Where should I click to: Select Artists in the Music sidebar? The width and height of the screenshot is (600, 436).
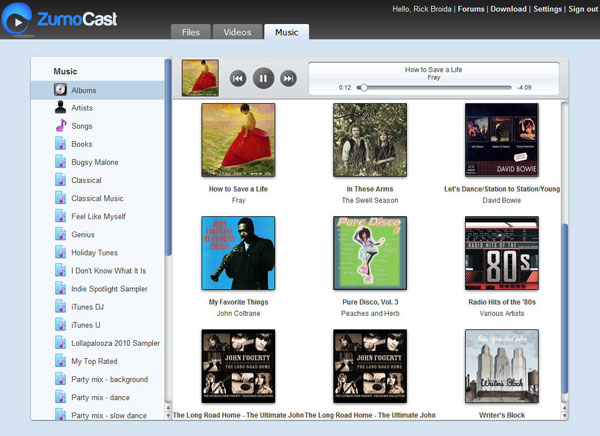point(82,108)
